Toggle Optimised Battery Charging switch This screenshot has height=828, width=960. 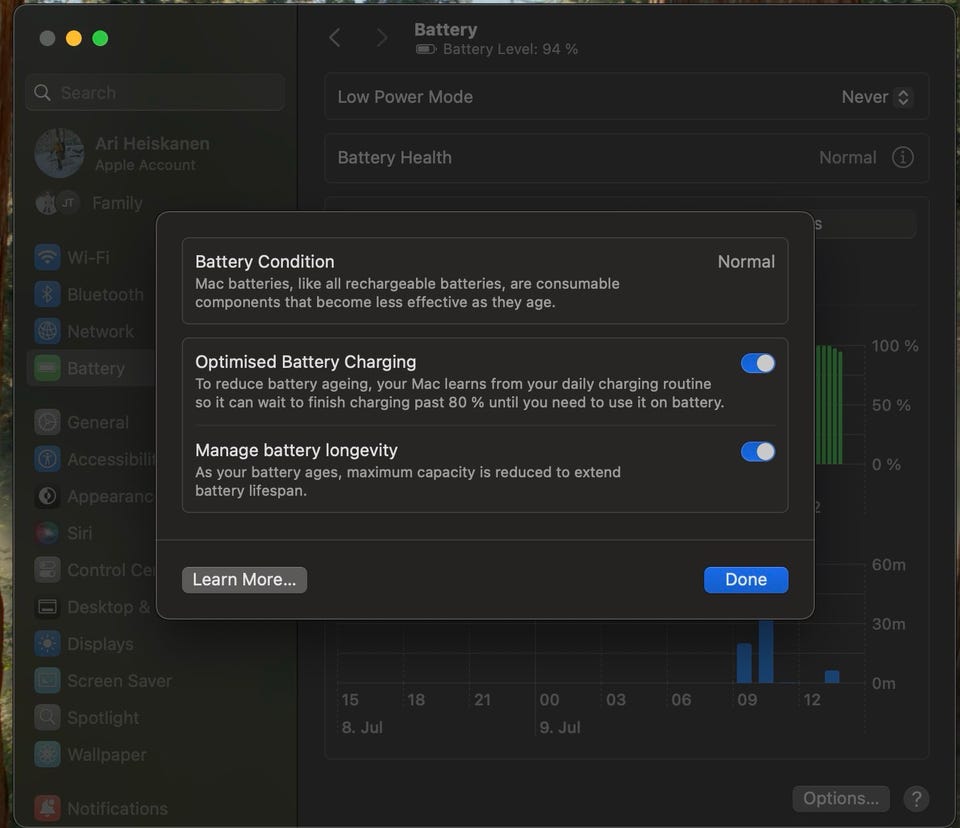tap(757, 363)
